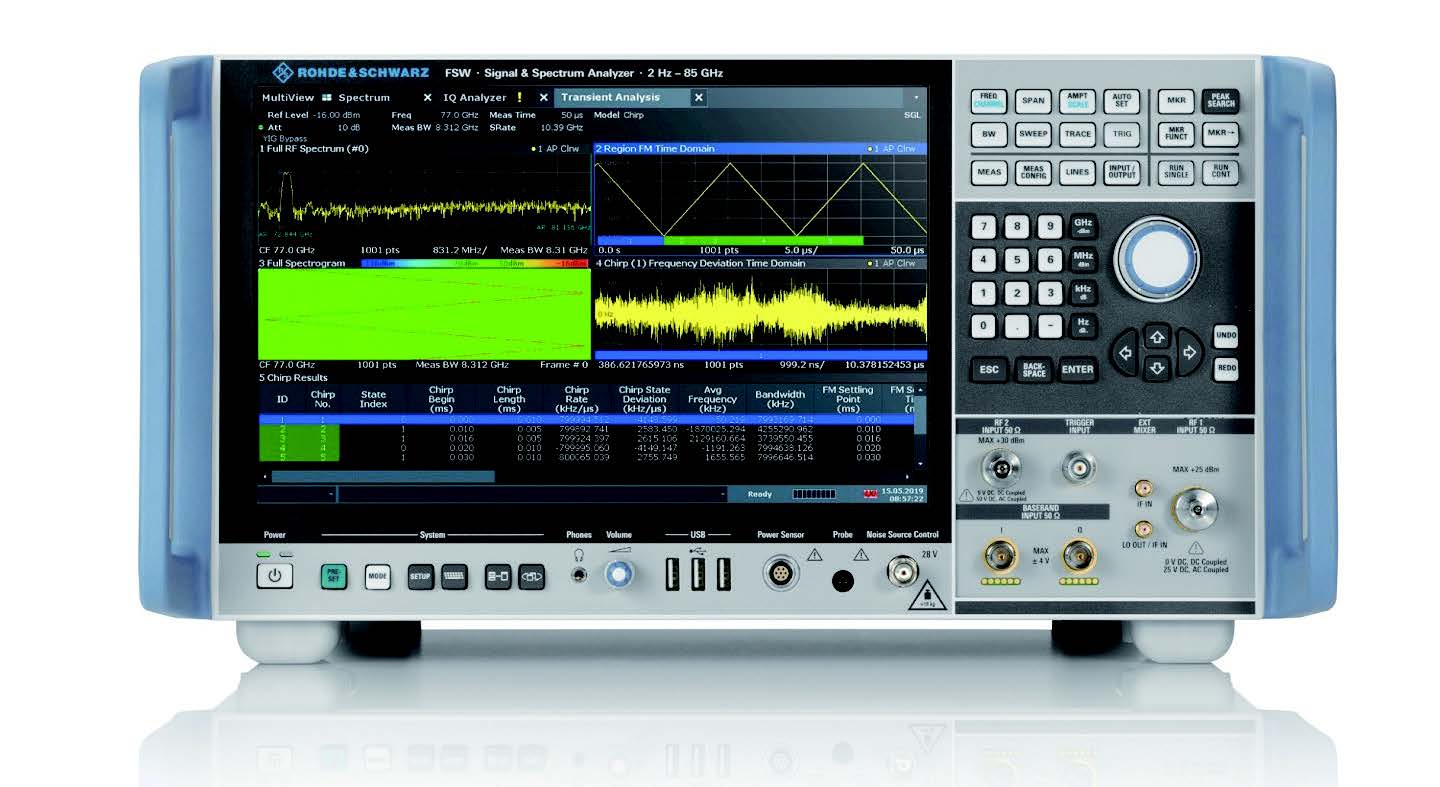Tap the window-switch key at end of System row

(530, 576)
